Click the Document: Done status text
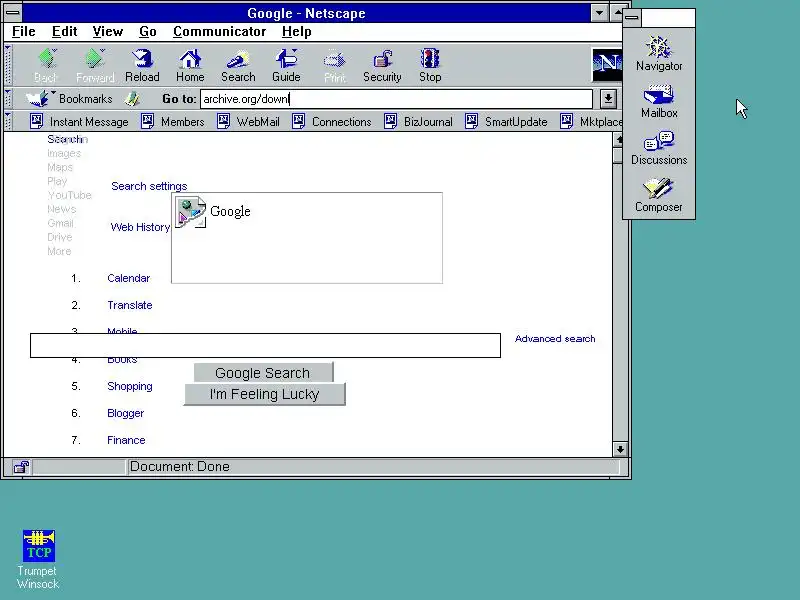The height and width of the screenshot is (600, 800). click(x=180, y=466)
